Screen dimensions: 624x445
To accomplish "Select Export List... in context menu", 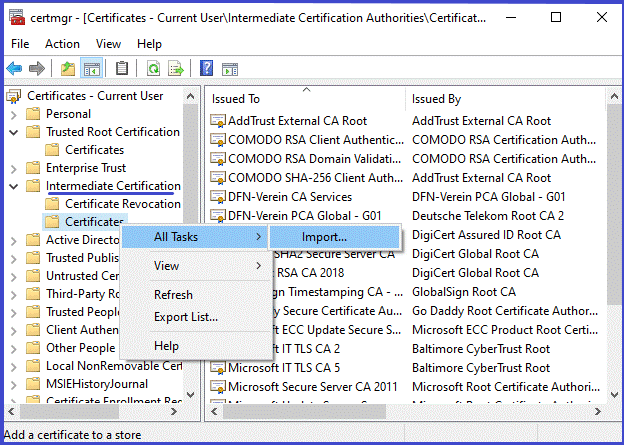I will click(196, 317).
